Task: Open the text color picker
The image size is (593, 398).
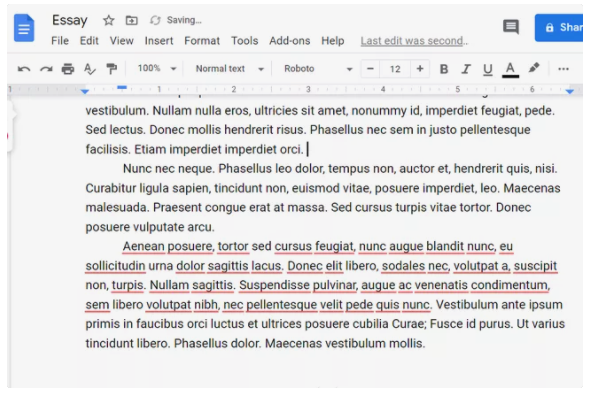Action: 510,70
